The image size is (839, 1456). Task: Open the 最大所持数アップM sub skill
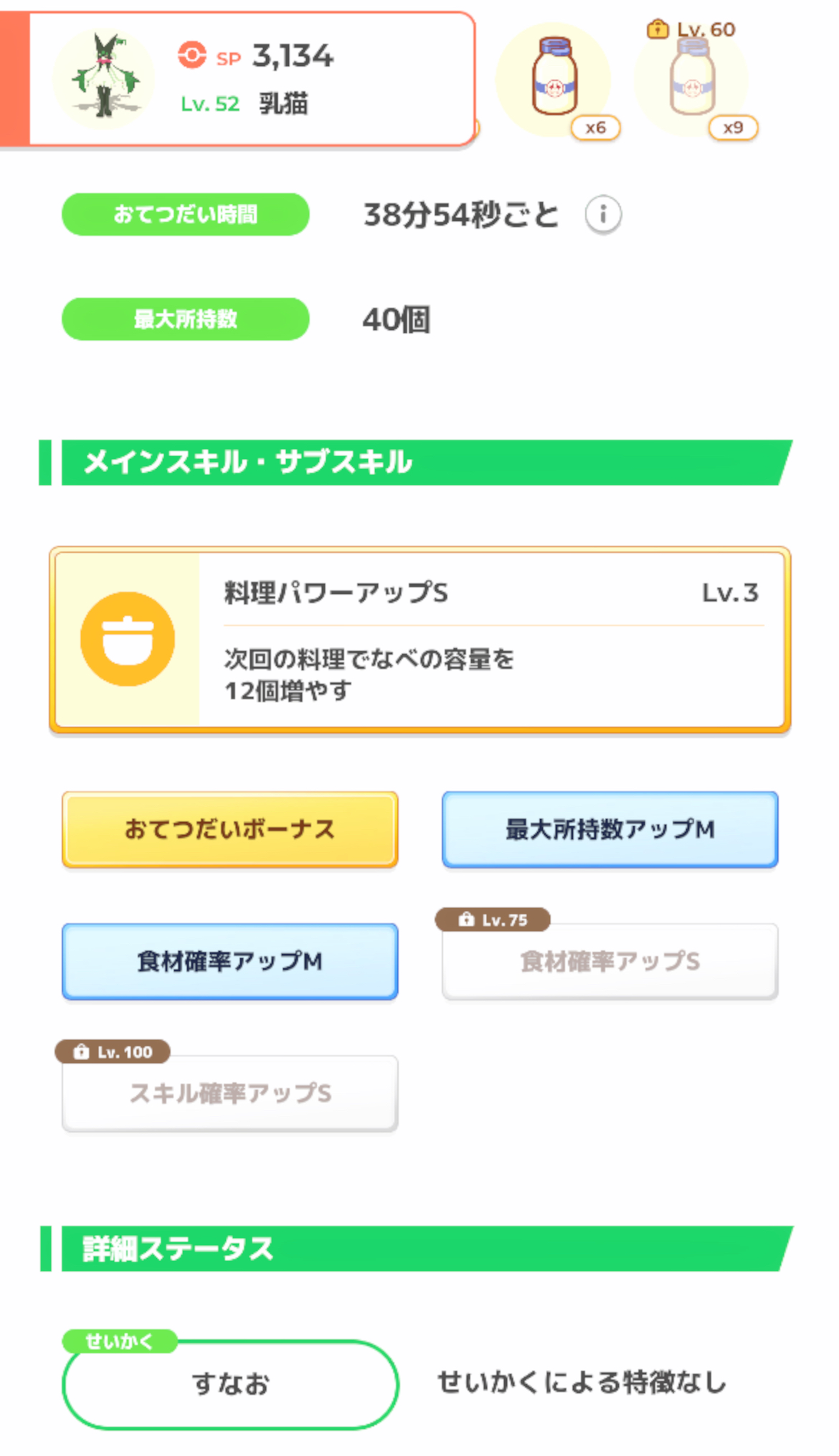point(610,829)
